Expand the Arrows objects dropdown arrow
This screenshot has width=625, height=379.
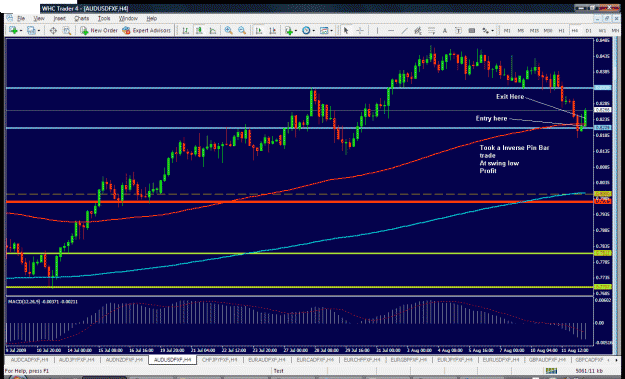(493, 31)
